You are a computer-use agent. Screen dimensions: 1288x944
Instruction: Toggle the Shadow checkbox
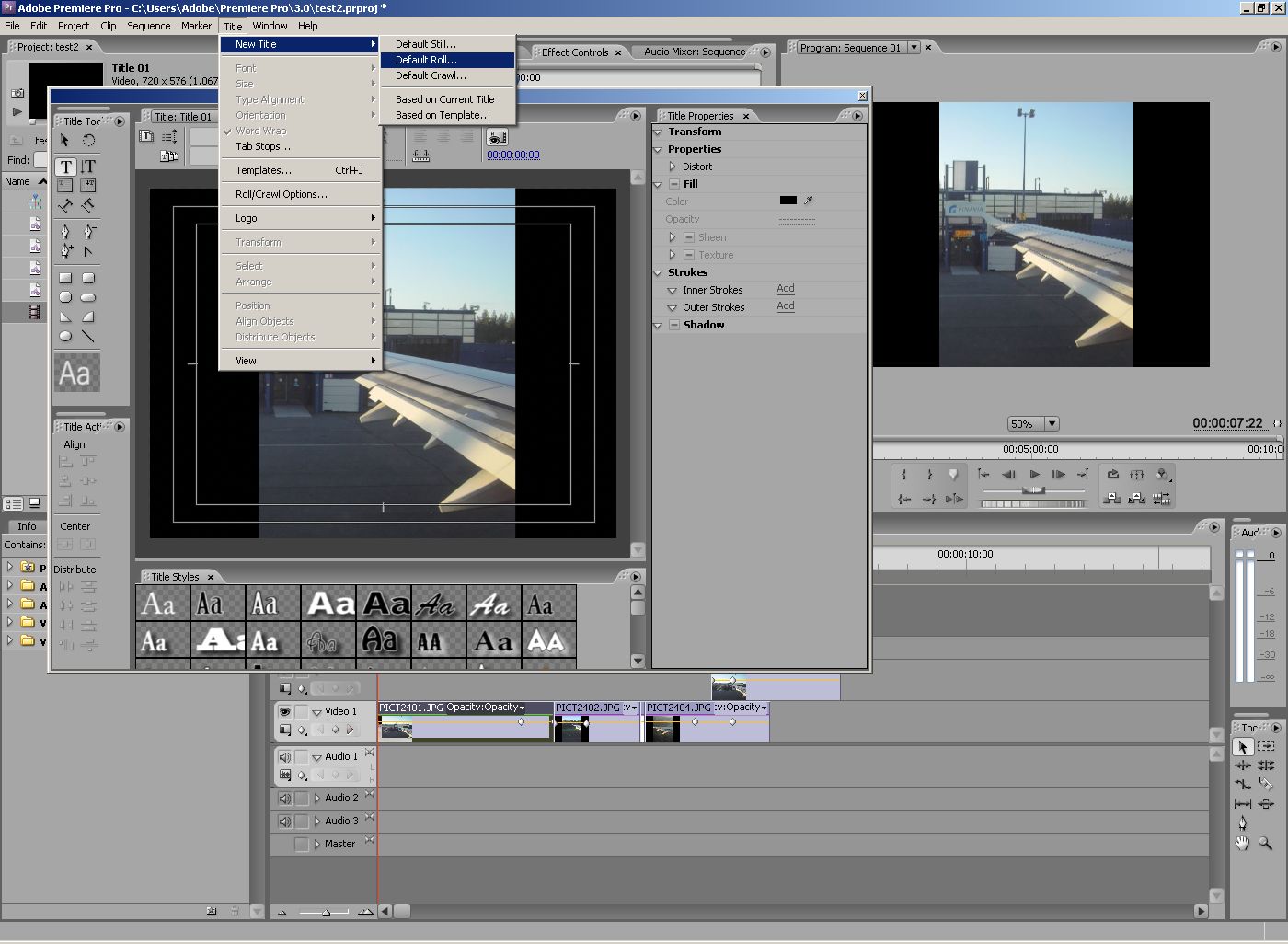674,325
